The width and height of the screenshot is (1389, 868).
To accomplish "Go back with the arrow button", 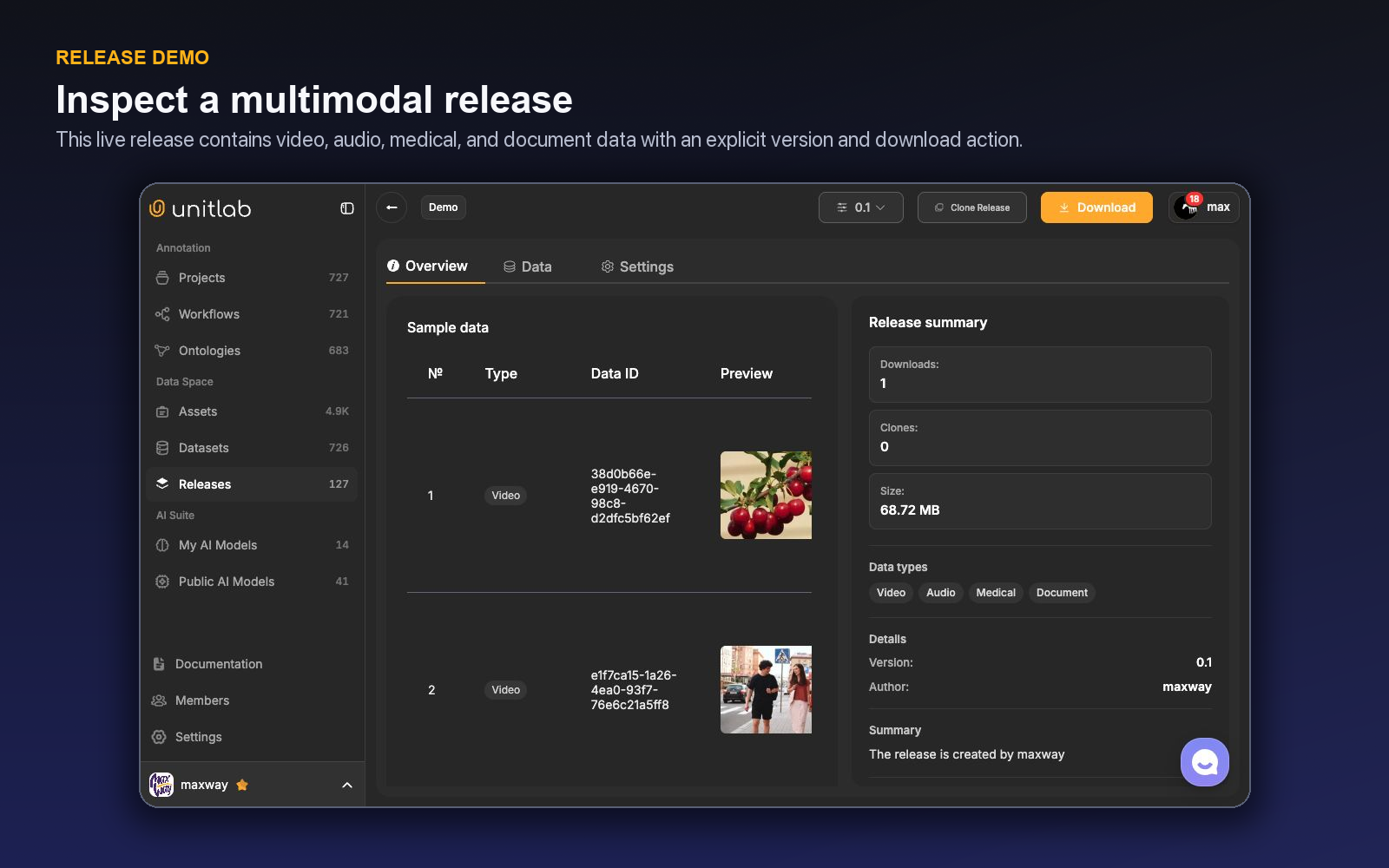I will tap(392, 207).
